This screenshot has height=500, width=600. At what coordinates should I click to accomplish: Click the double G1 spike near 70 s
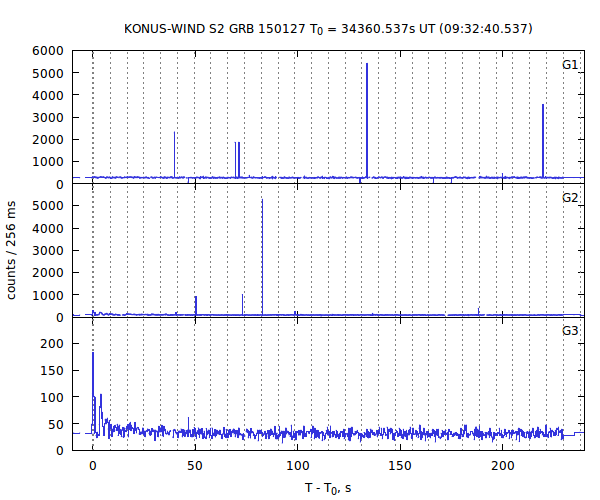click(x=237, y=160)
